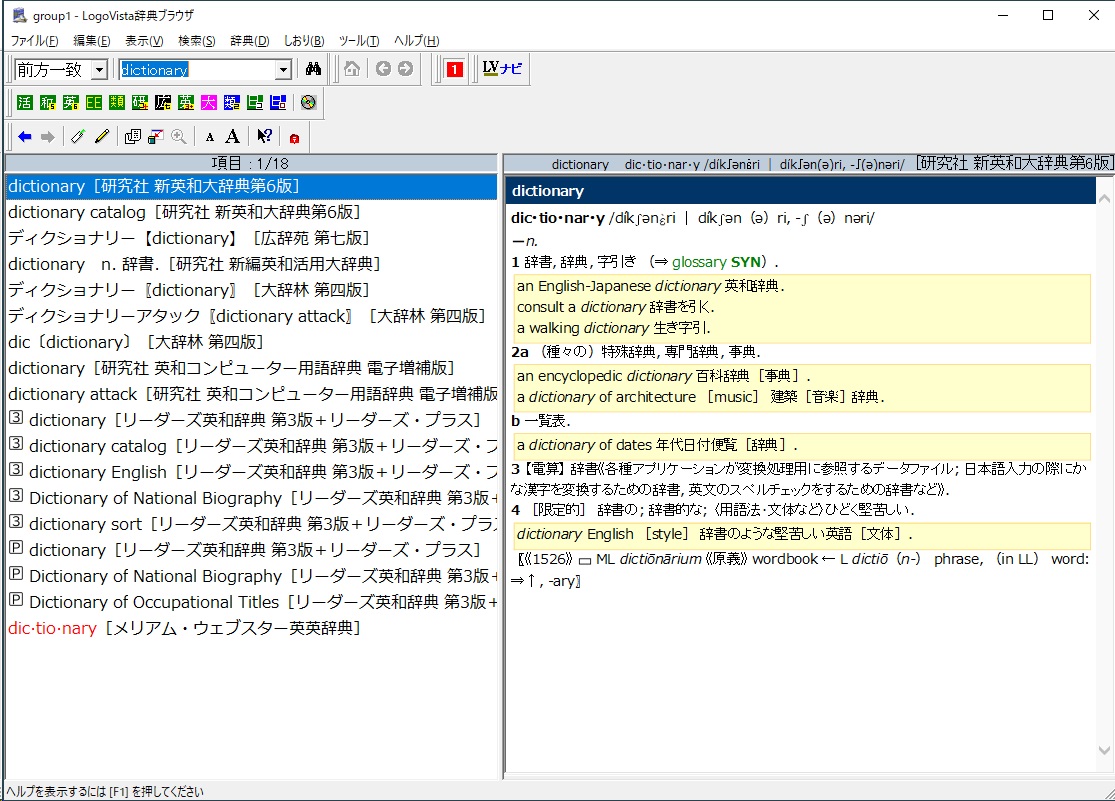Click the CD disc icon
This screenshot has width=1115, height=801.
(308, 102)
